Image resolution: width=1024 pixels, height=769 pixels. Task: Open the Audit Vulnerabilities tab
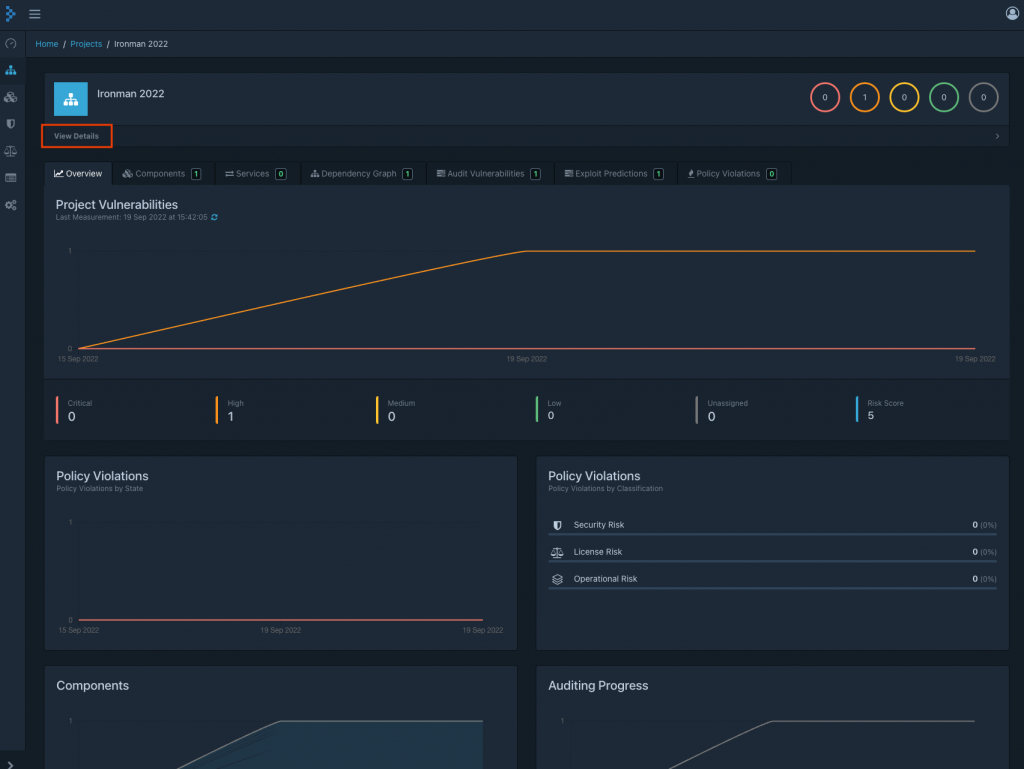488,174
